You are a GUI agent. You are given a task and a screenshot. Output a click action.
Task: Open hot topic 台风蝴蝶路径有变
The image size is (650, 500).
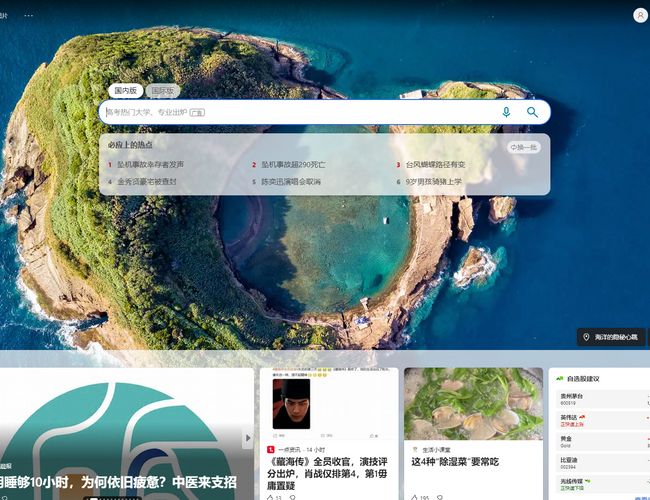pos(435,165)
